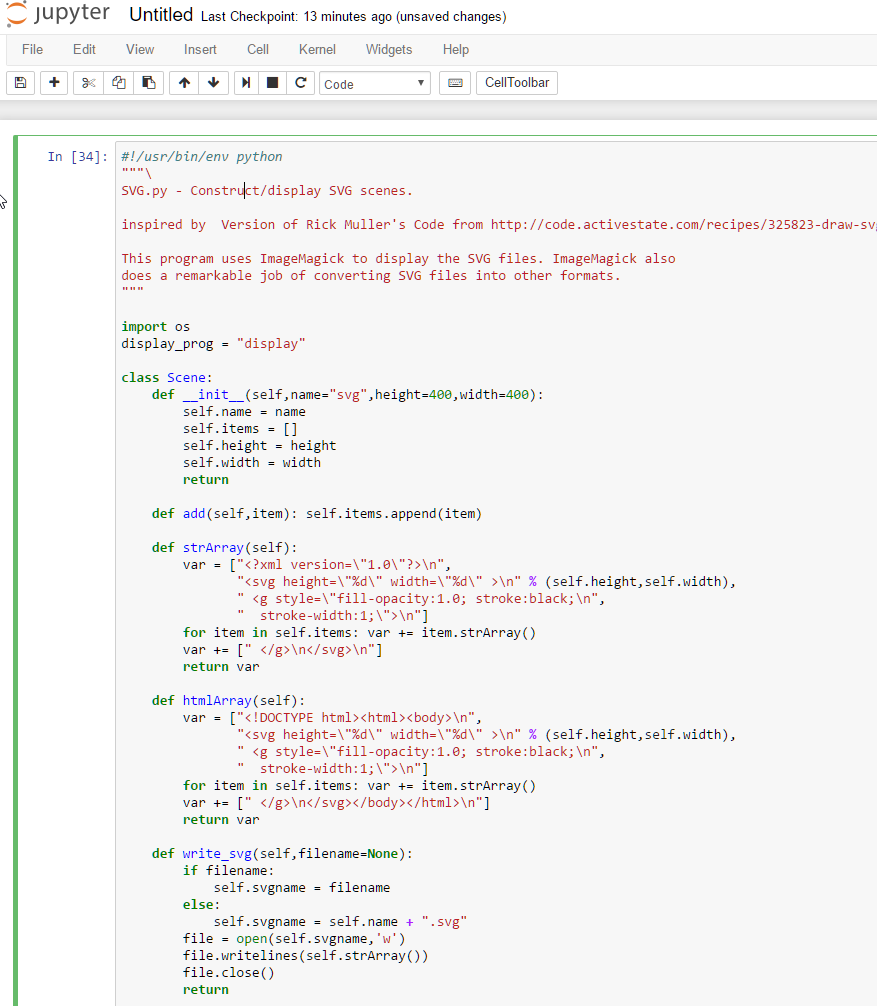This screenshot has height=1006, width=877.
Task: Click 'file.writelines(self.strArray())' line
Action: click(x=305, y=956)
